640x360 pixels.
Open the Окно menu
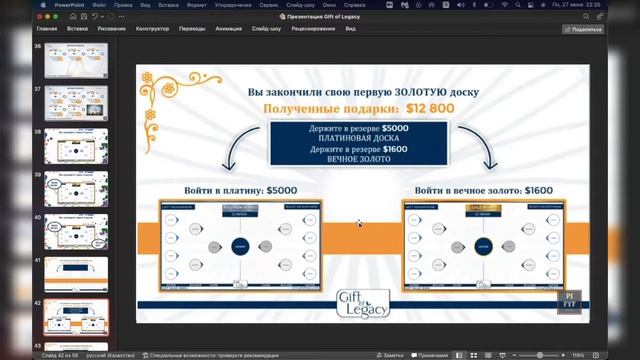[329, 5]
